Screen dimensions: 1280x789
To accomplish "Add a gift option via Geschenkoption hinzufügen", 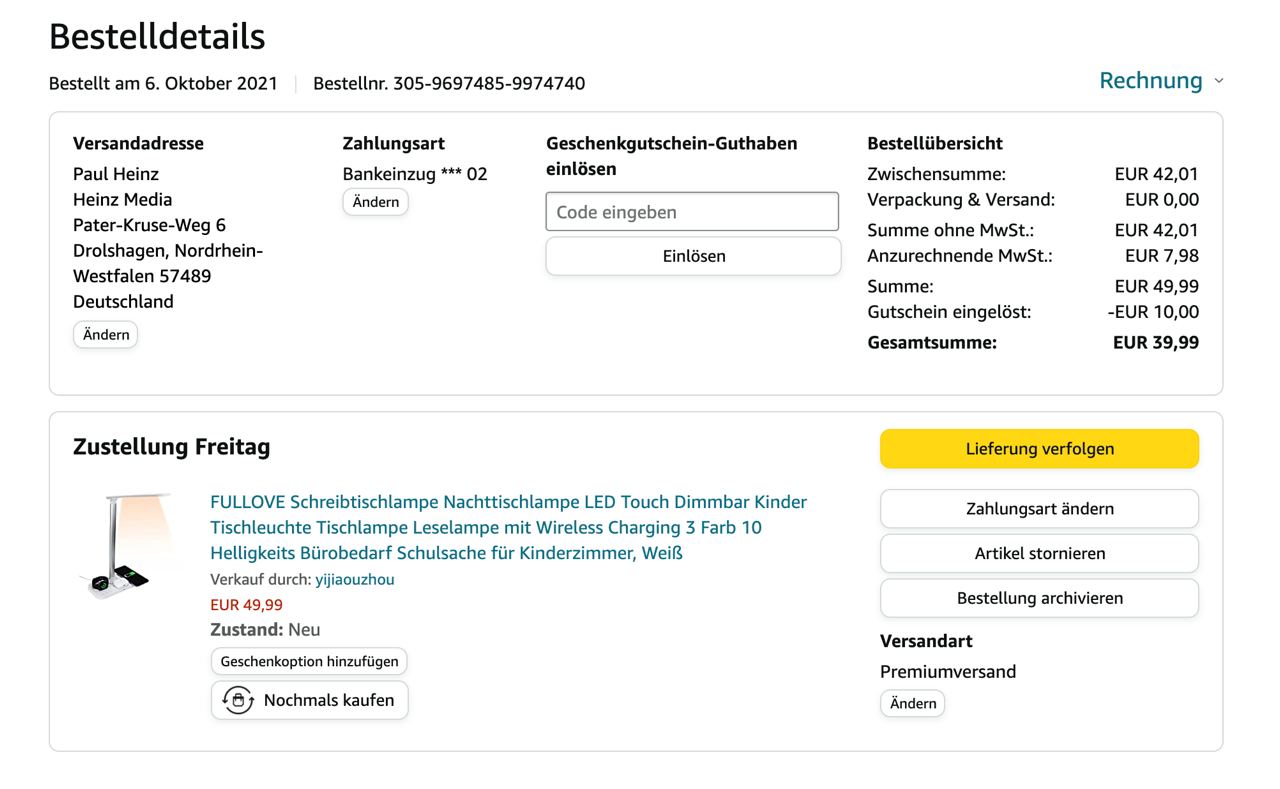I will [309, 661].
